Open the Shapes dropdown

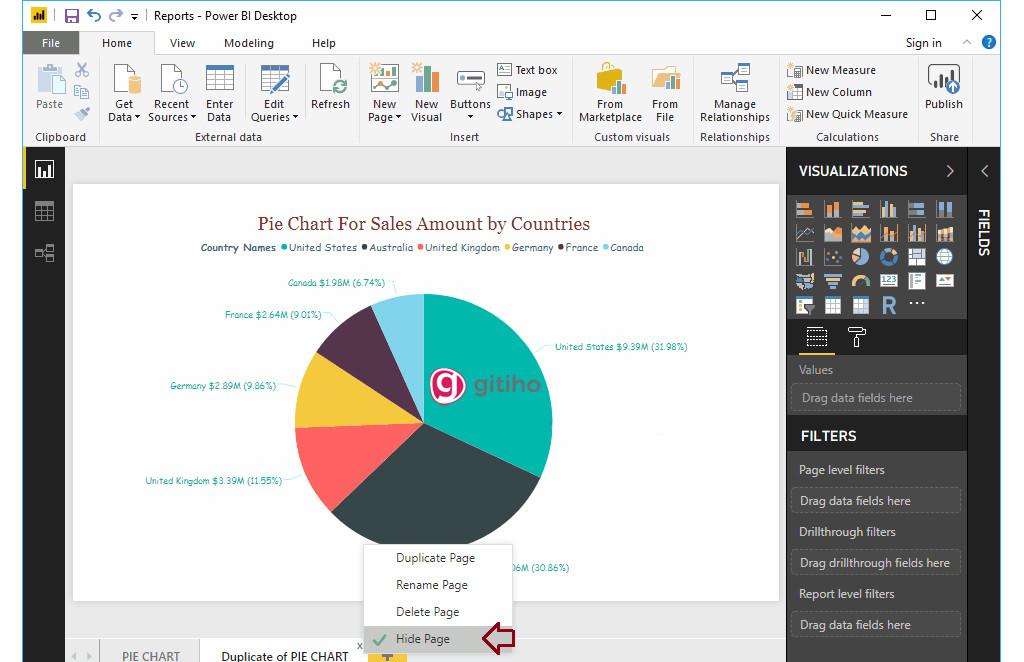pyautogui.click(x=530, y=114)
